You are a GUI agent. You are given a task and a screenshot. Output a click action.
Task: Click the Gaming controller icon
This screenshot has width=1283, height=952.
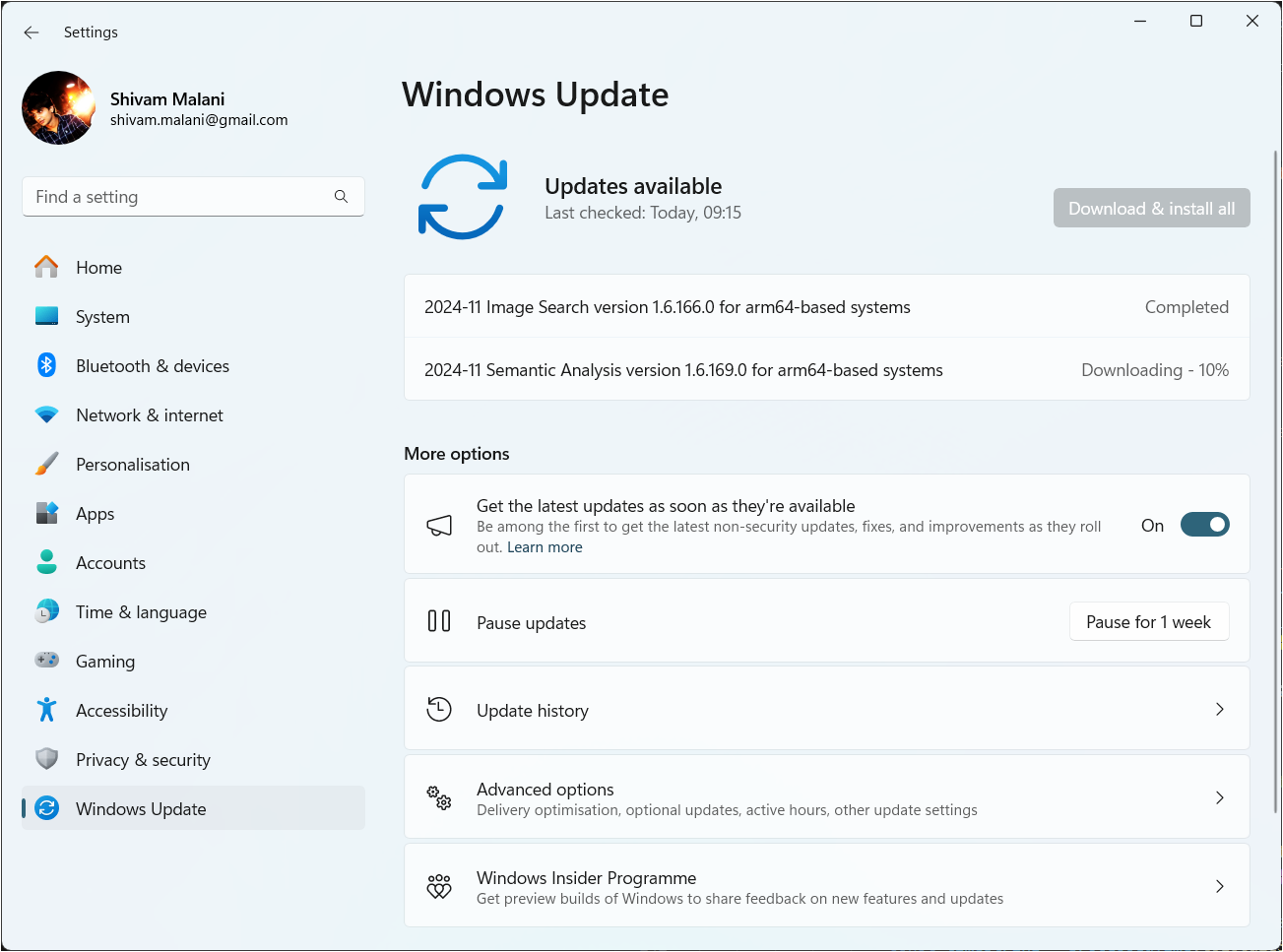(x=46, y=660)
